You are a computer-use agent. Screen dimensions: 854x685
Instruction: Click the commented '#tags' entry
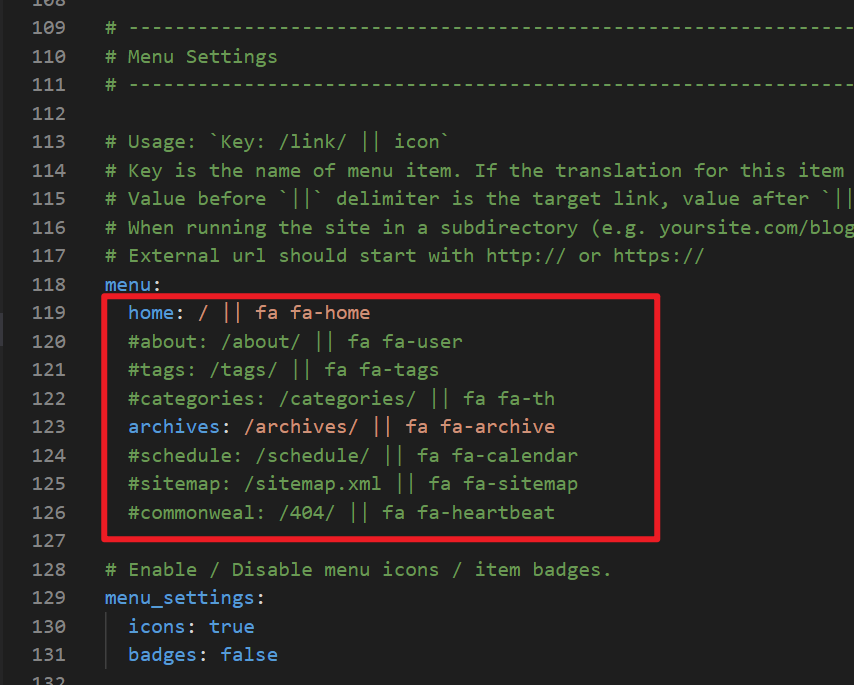click(x=156, y=370)
